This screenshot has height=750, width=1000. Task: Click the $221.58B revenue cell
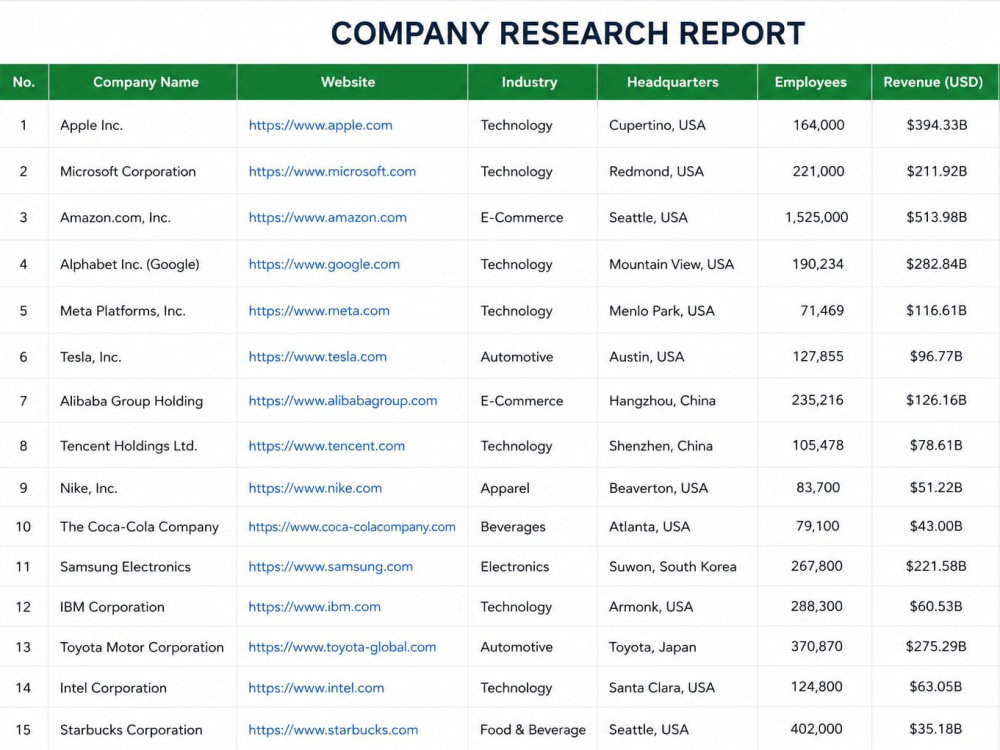(934, 566)
